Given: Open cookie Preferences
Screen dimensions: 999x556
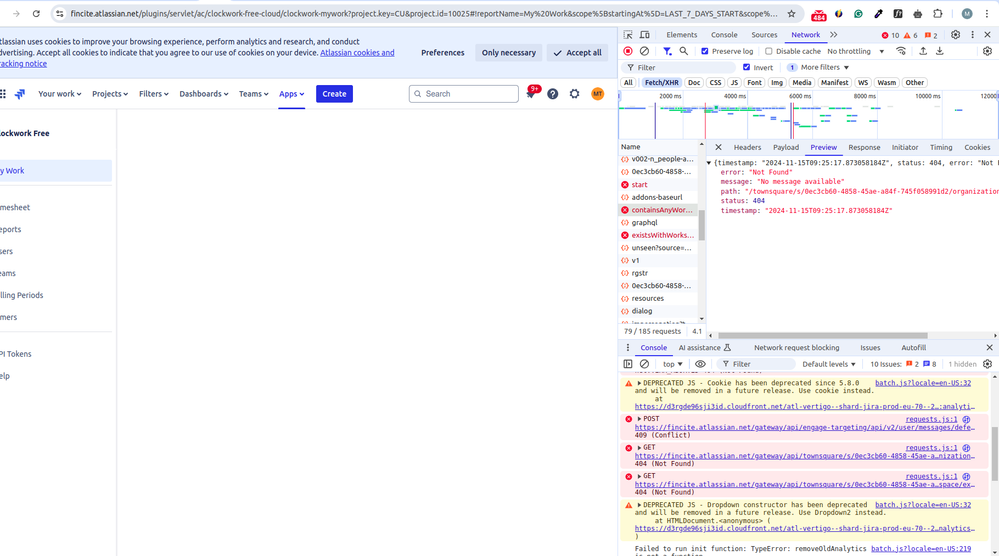Looking at the screenshot, I should pos(442,53).
